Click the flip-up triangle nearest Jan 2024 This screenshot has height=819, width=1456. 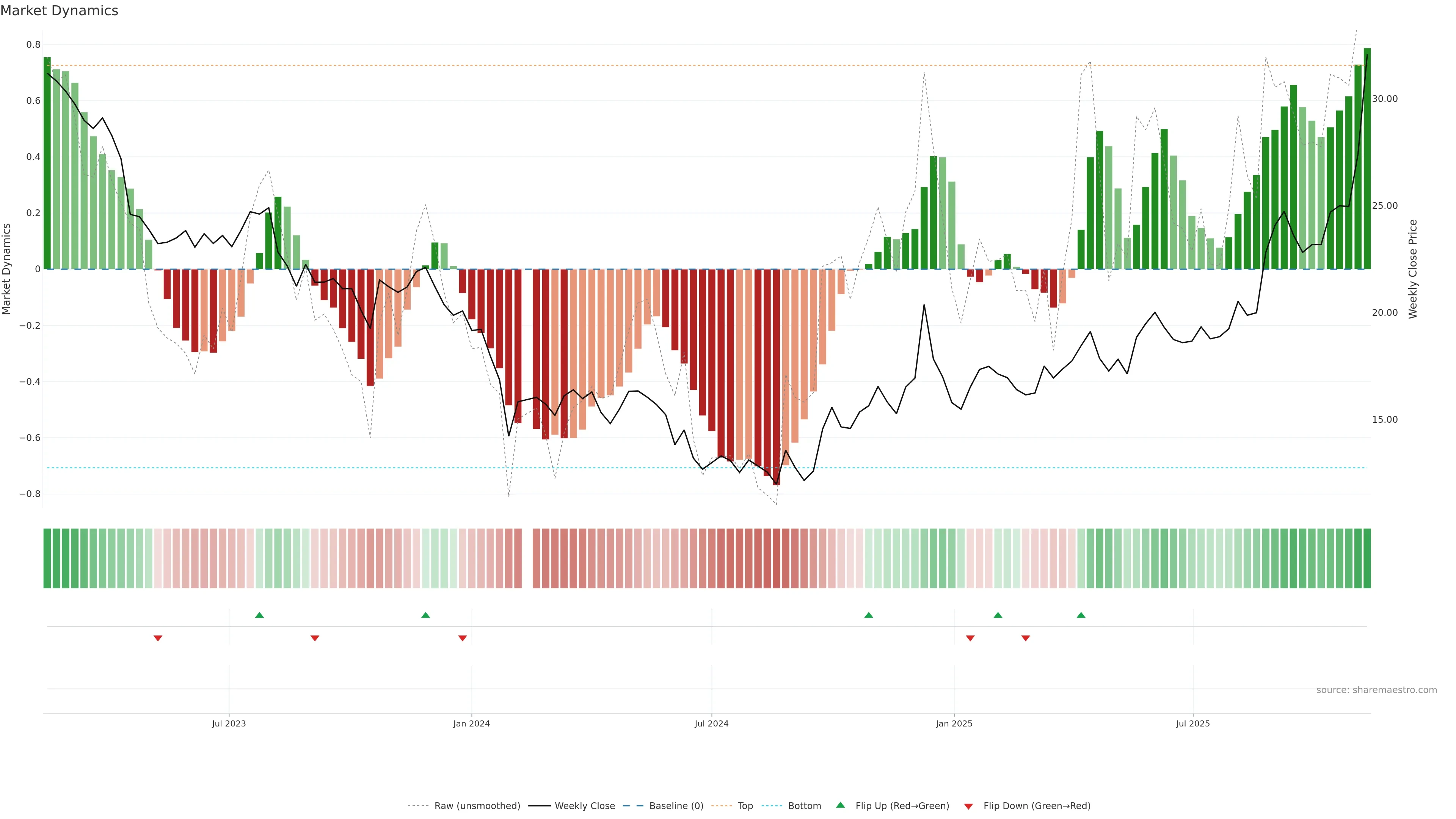pos(425,615)
